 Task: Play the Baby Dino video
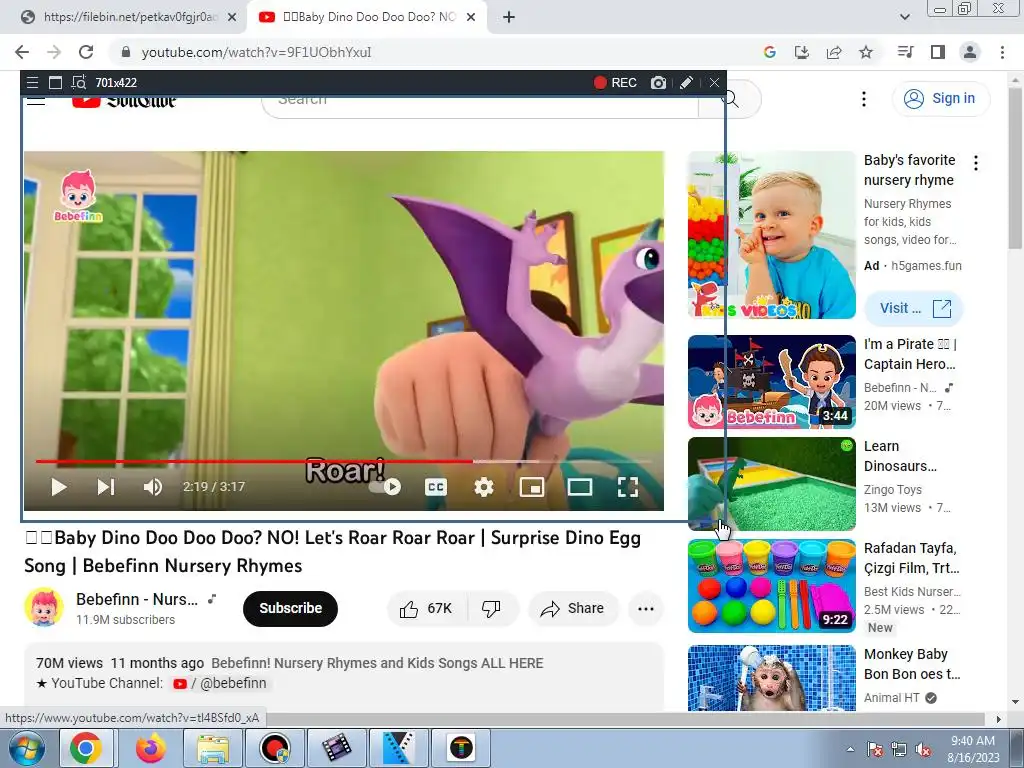[x=59, y=487]
